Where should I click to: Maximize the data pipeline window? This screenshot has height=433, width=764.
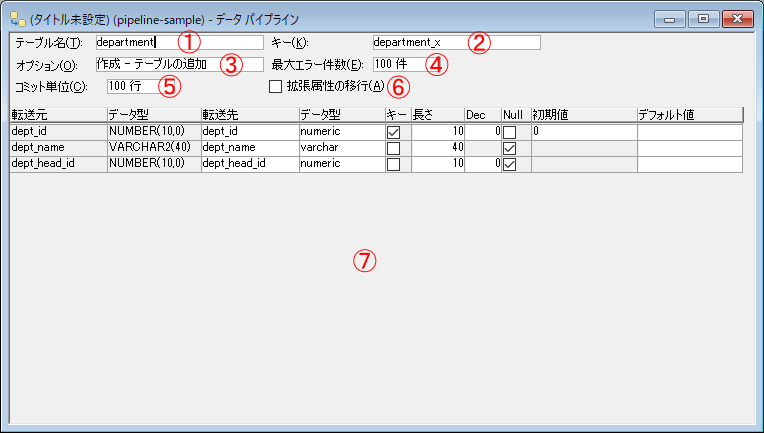[703, 18]
